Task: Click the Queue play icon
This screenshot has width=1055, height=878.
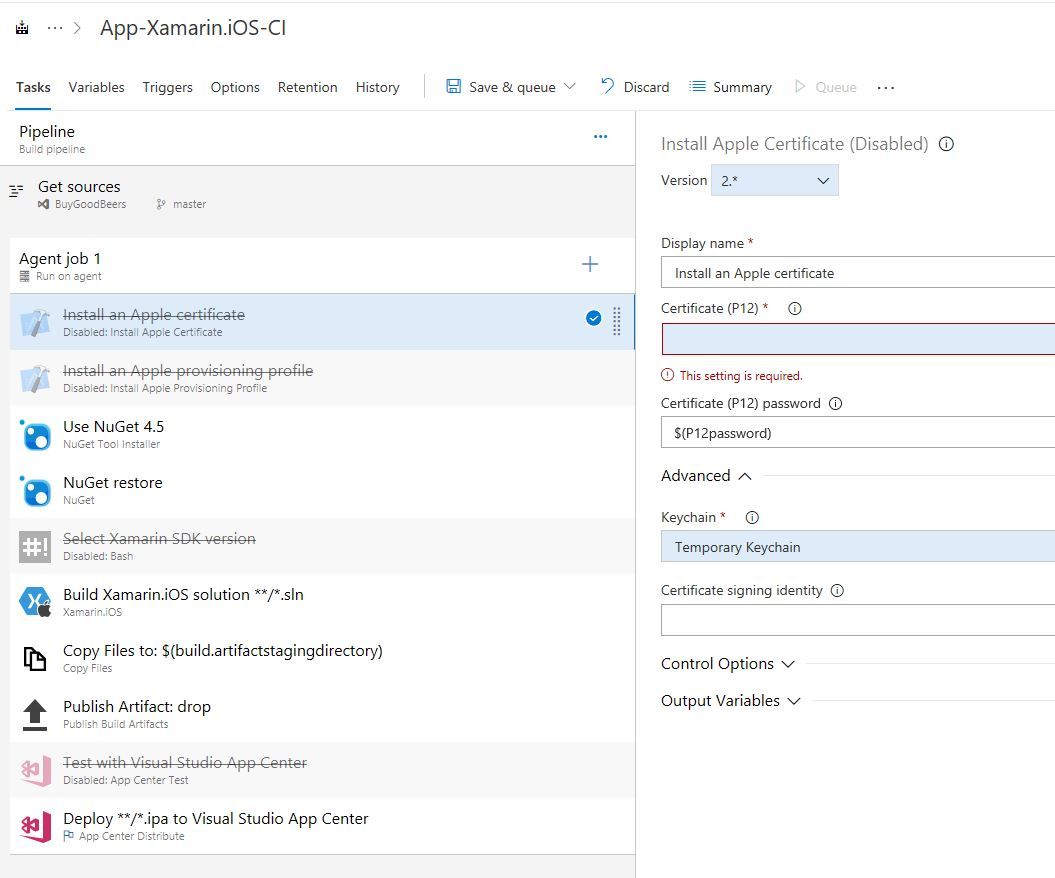Action: point(800,86)
